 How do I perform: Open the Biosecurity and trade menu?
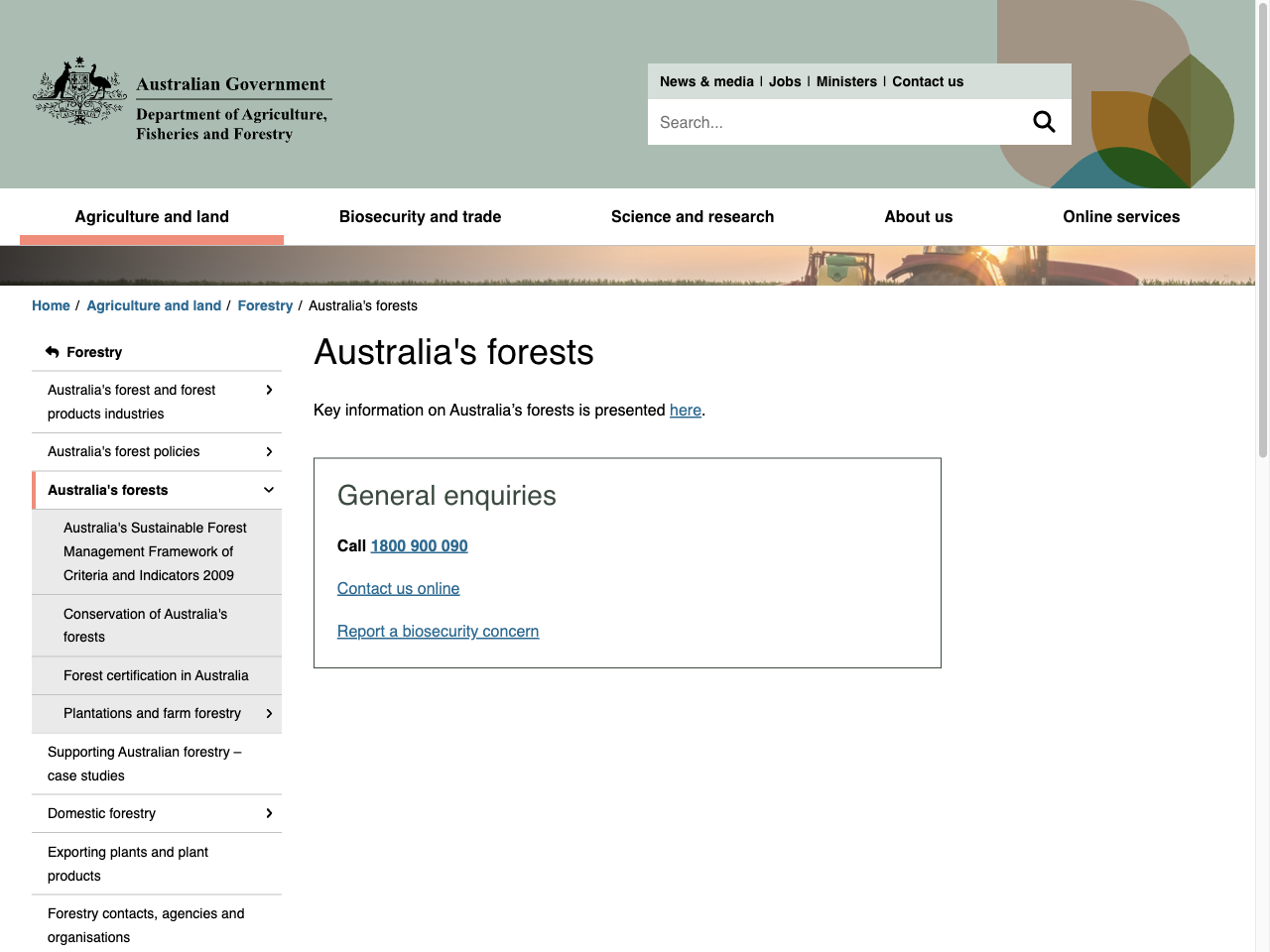420,216
